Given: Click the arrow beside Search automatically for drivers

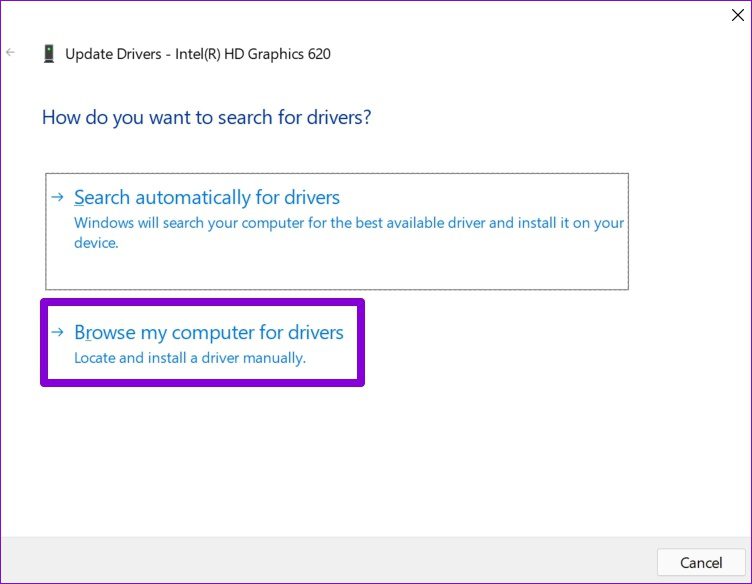Looking at the screenshot, I should click(x=58, y=198).
